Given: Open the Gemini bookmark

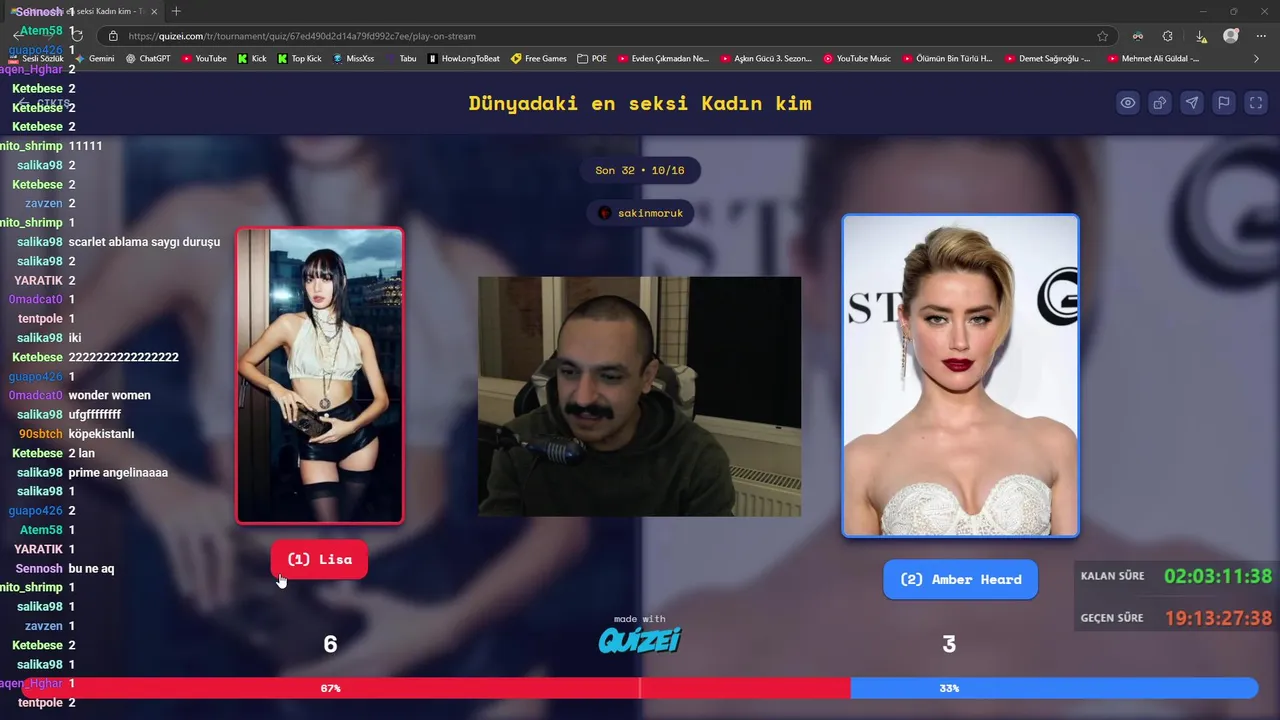Looking at the screenshot, I should 94,59.
